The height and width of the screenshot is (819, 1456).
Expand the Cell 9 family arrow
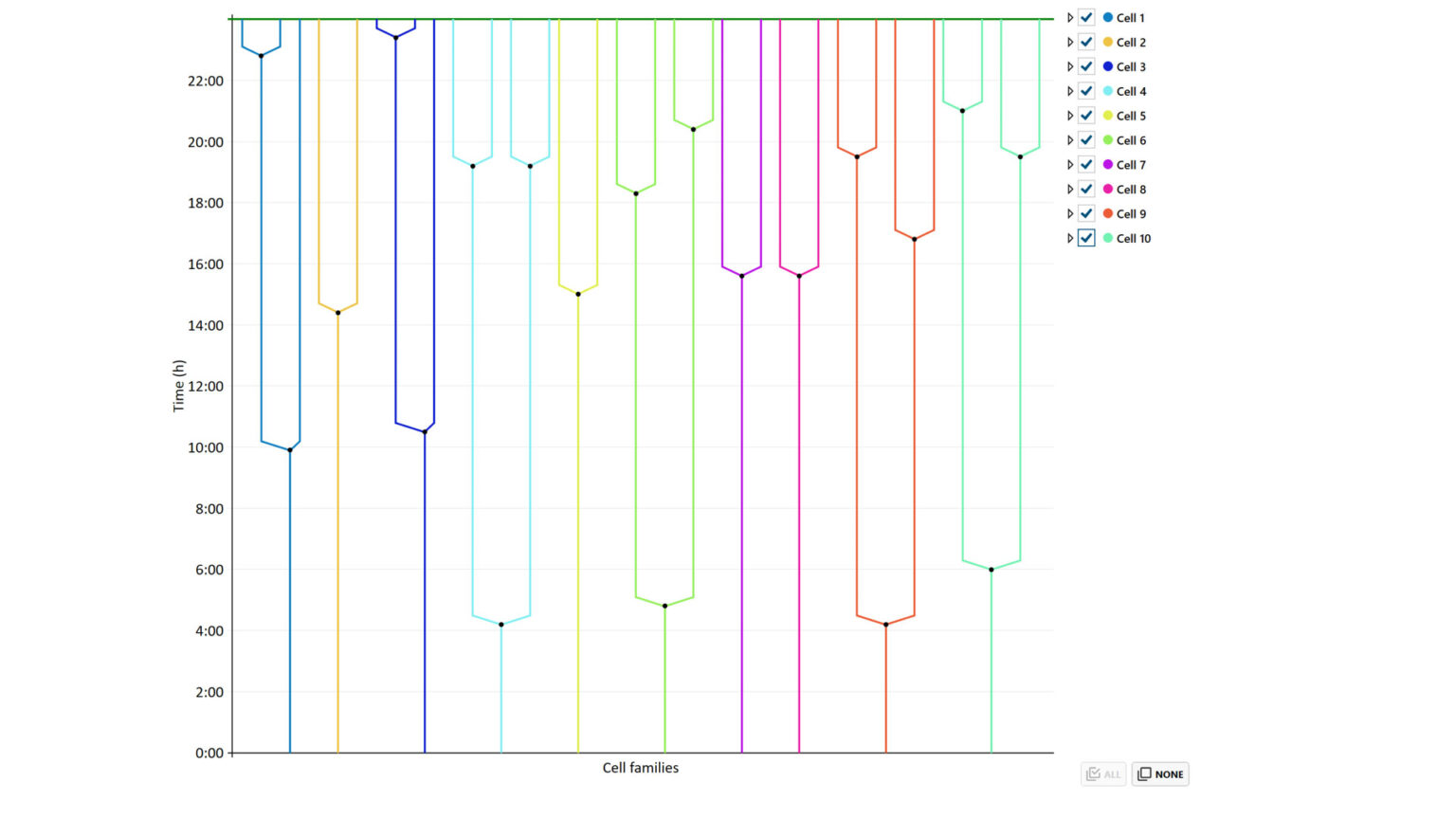[1070, 214]
